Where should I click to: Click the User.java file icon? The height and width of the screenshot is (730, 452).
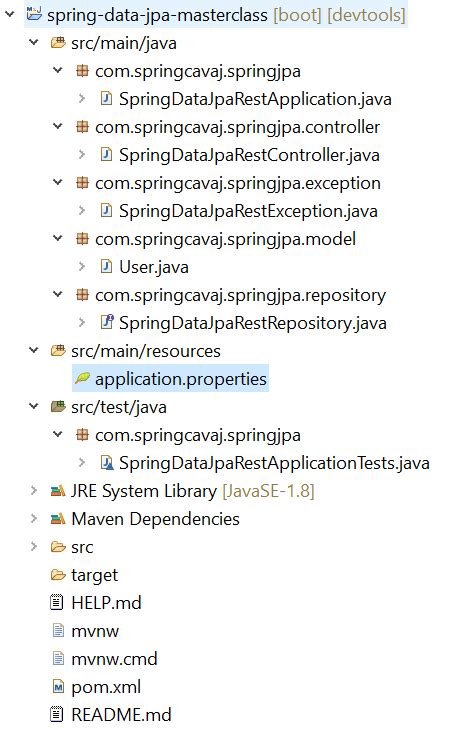(x=106, y=266)
